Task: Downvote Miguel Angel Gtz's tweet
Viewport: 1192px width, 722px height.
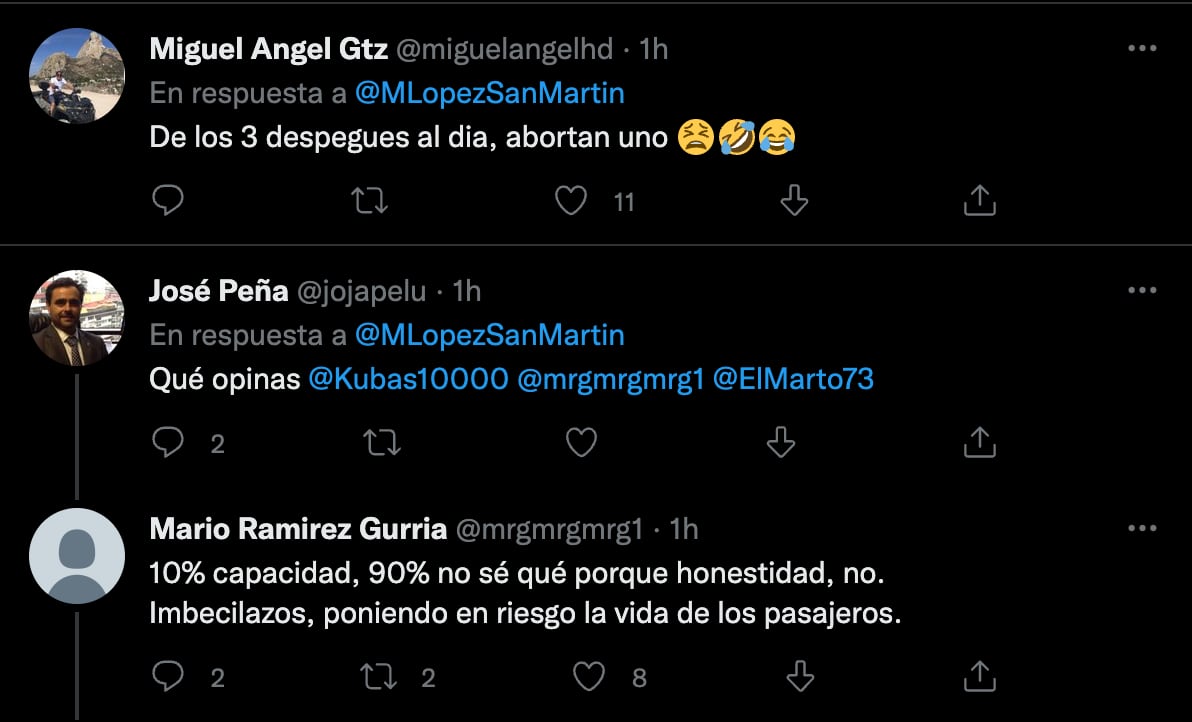Action: pos(794,202)
